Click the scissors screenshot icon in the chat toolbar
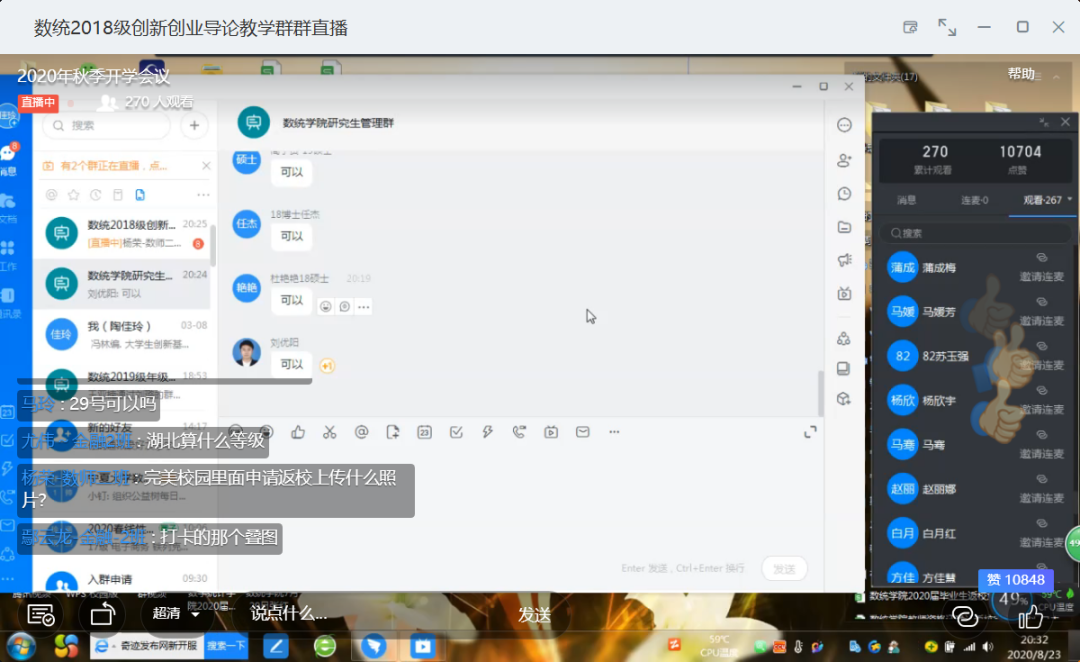Screen dimensions: 1080x662 [x=330, y=432]
